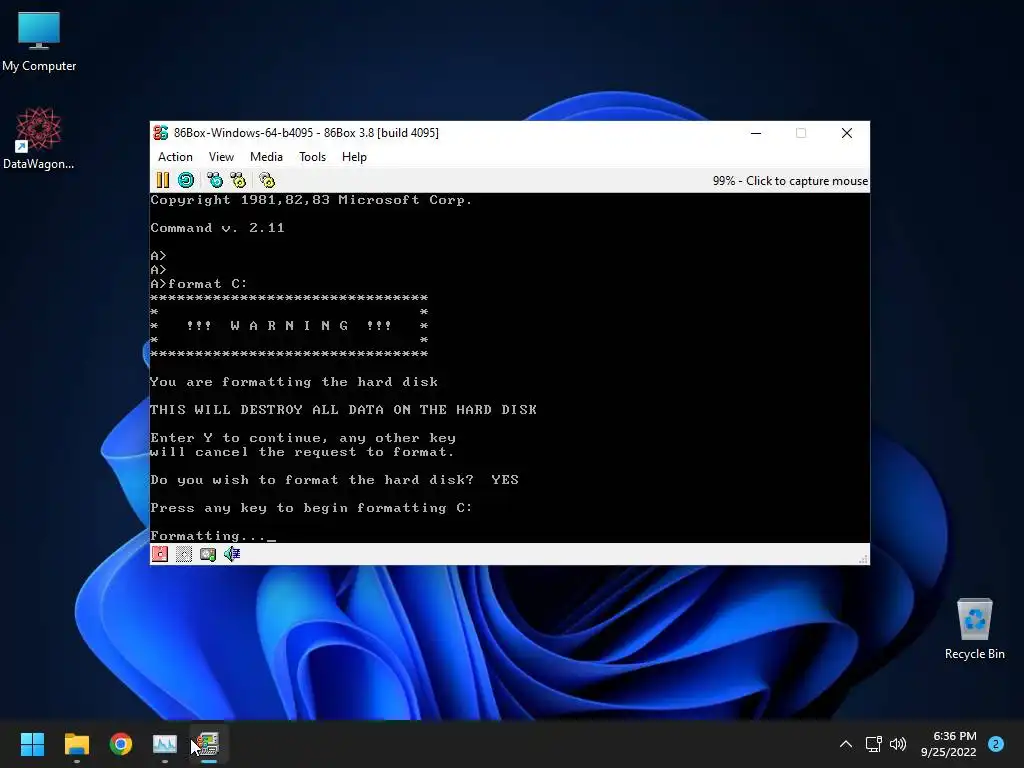This screenshot has width=1024, height=768.
Task: Show hidden system tray icons
Action: (846, 744)
